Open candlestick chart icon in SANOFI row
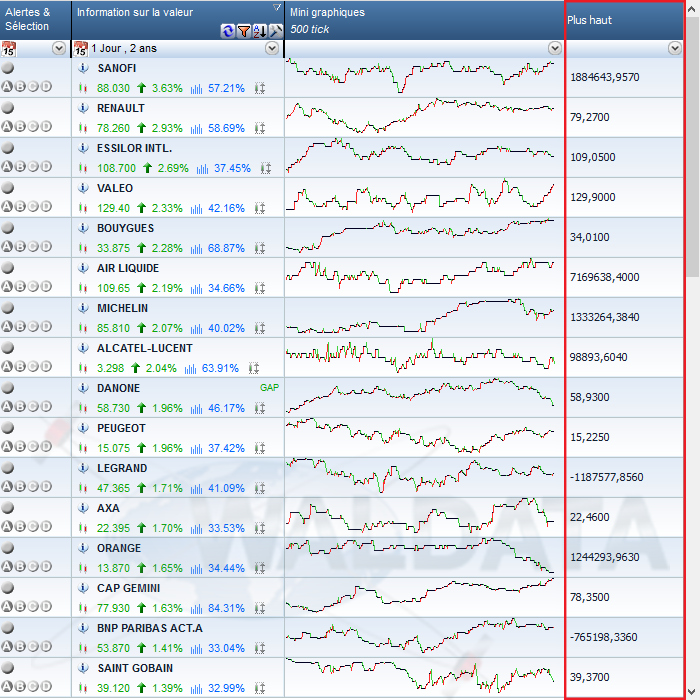The width and height of the screenshot is (700, 700). pyautogui.click(x=83, y=88)
